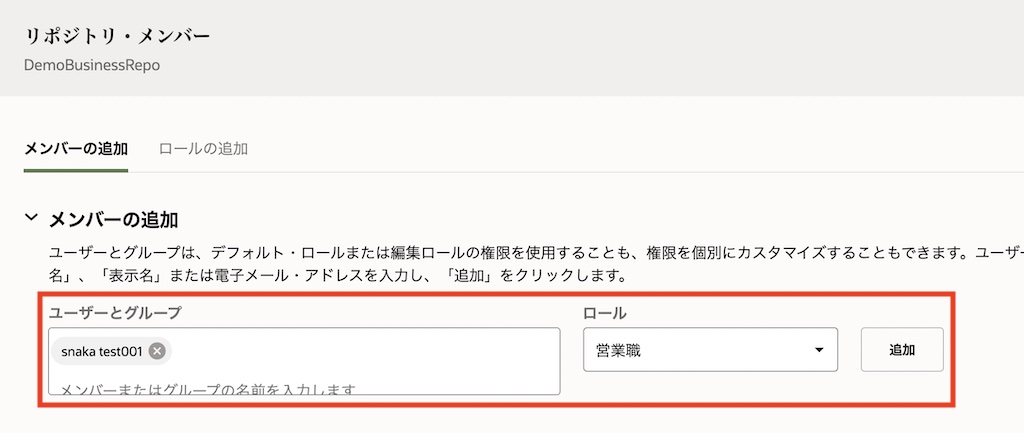Click the リポジトリ・メンバー page title

click(117, 37)
